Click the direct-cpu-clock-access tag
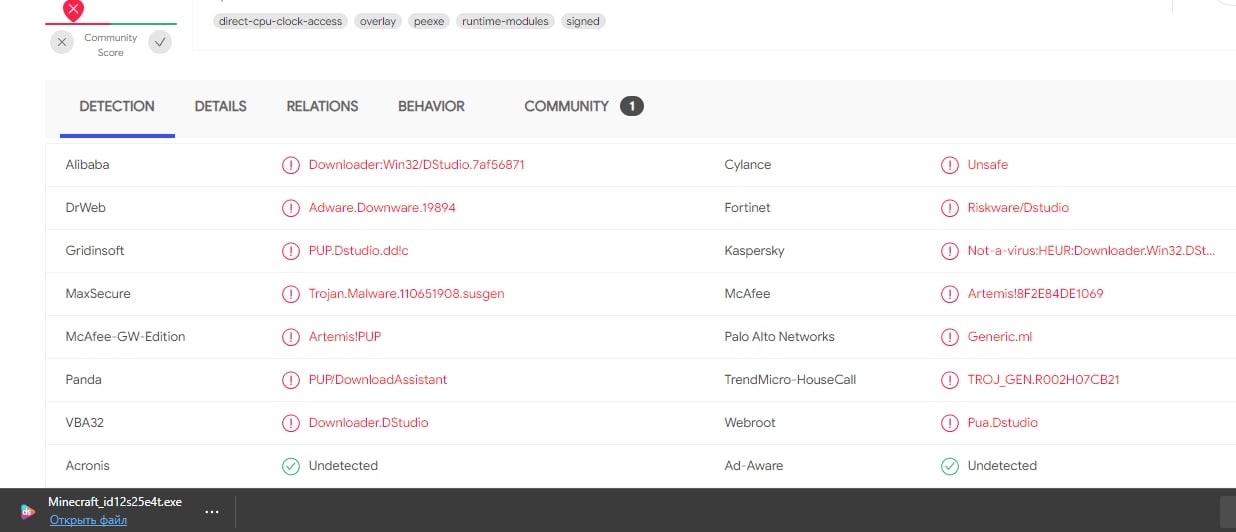The height and width of the screenshot is (532, 1236). click(x=280, y=21)
